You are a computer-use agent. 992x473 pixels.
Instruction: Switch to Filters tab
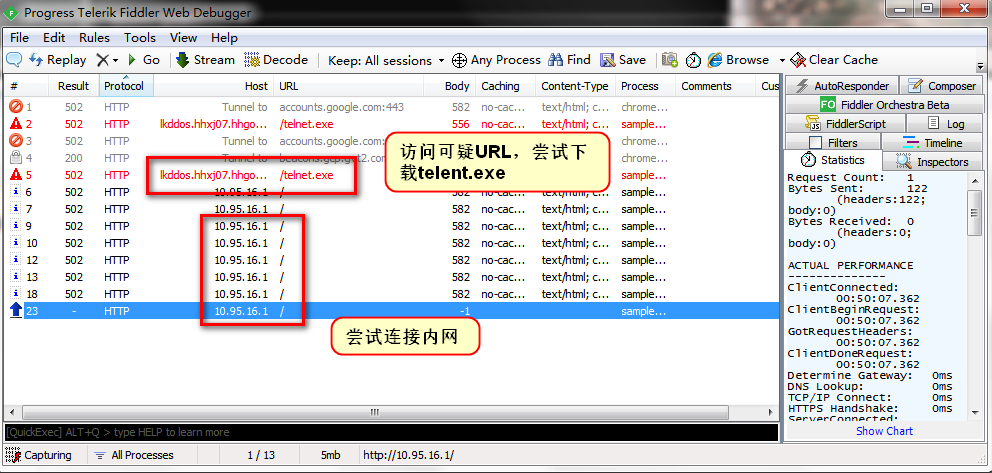click(833, 143)
